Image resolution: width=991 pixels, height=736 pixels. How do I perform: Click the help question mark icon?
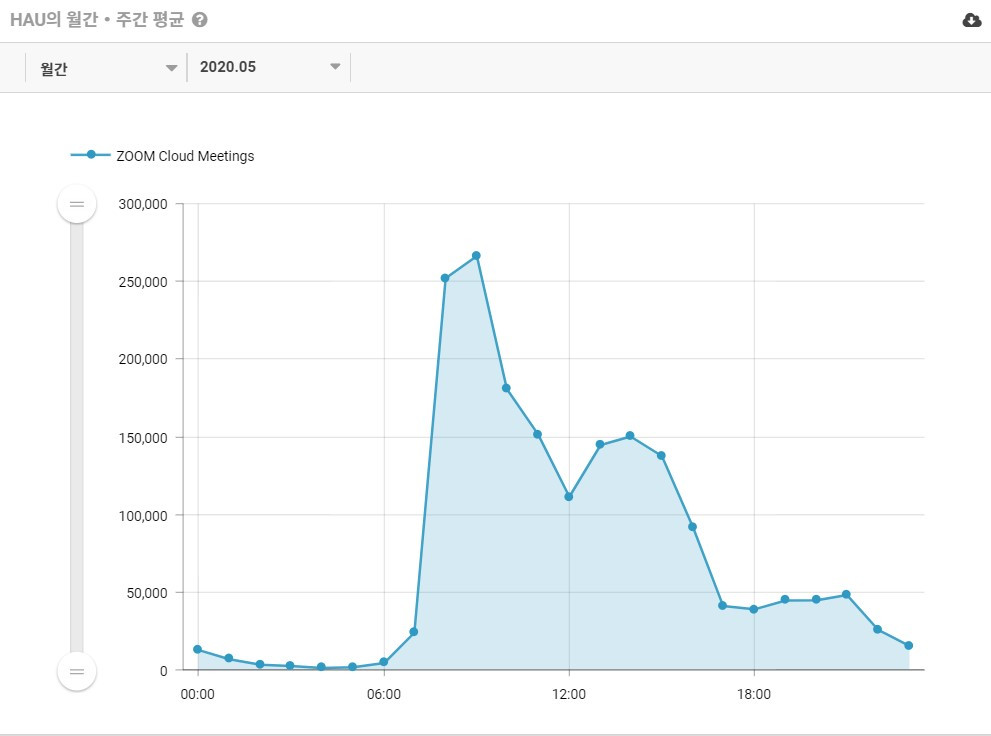pos(200,20)
